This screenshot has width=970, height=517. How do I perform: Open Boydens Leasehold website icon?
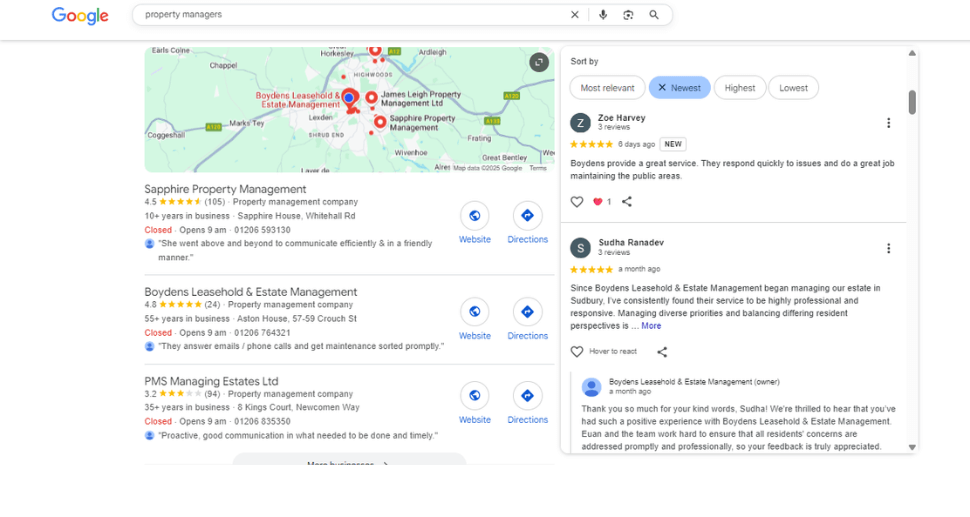coord(474,312)
